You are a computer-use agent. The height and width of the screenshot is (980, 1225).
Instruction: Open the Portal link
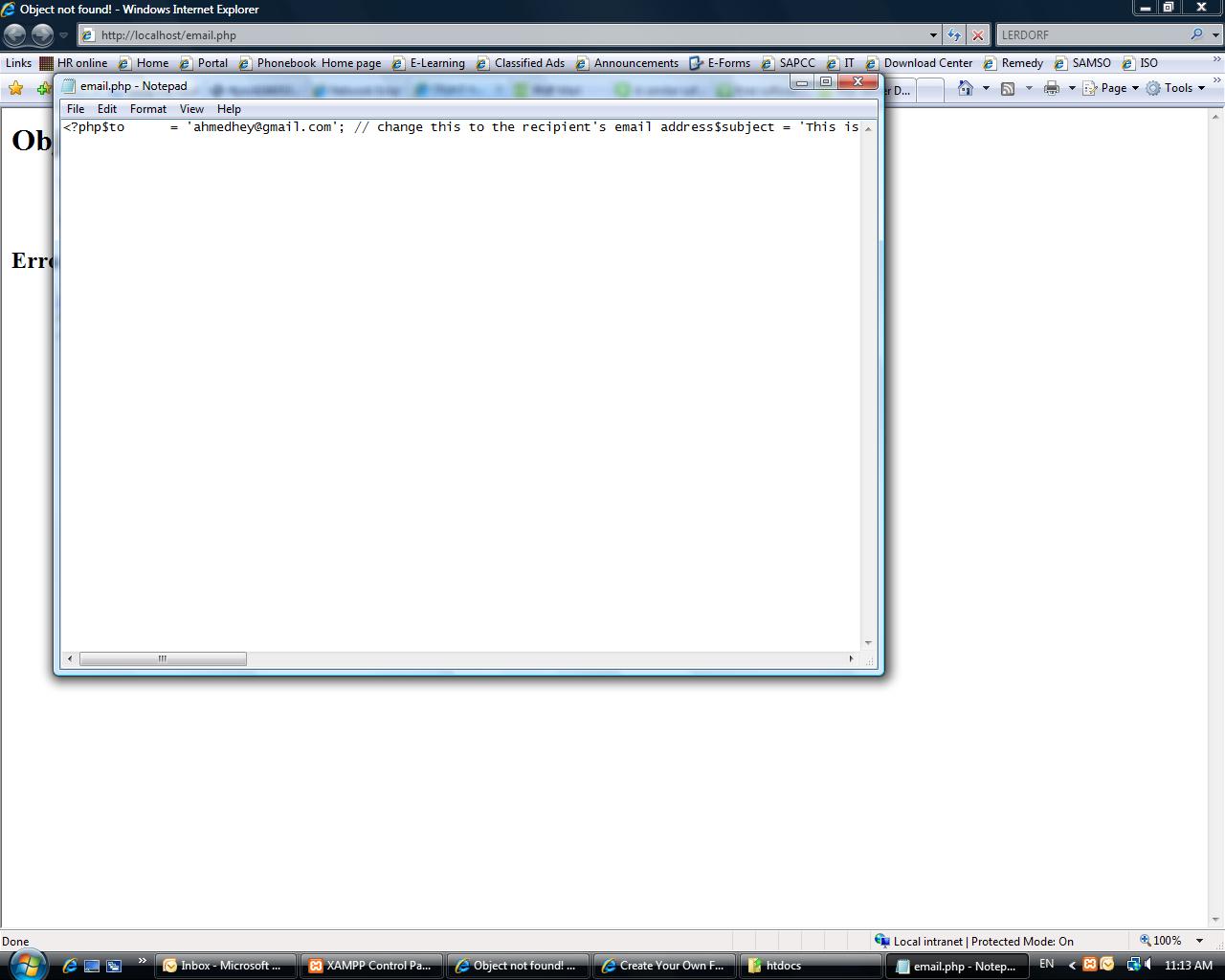coord(204,63)
